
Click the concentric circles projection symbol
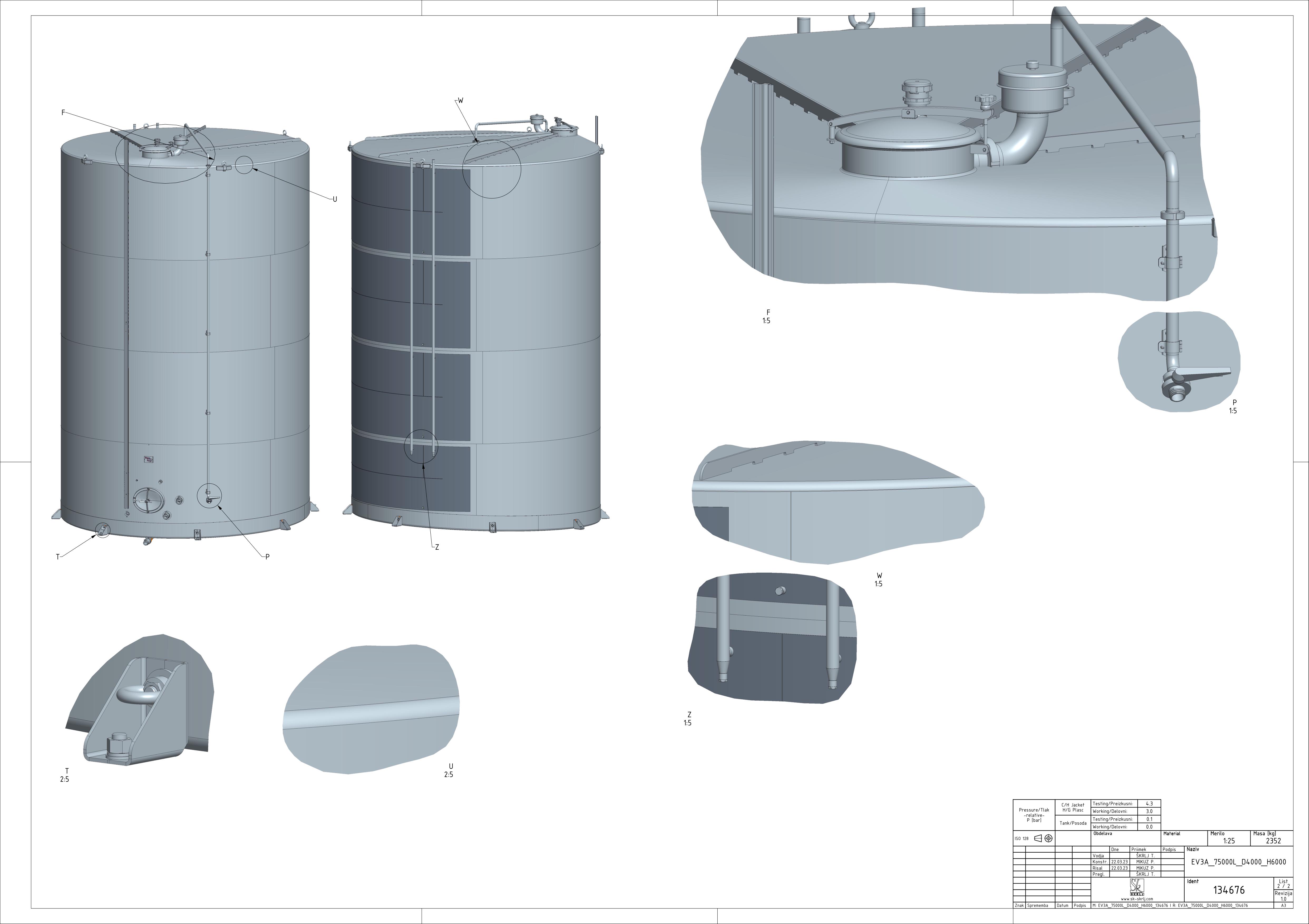tap(1048, 839)
